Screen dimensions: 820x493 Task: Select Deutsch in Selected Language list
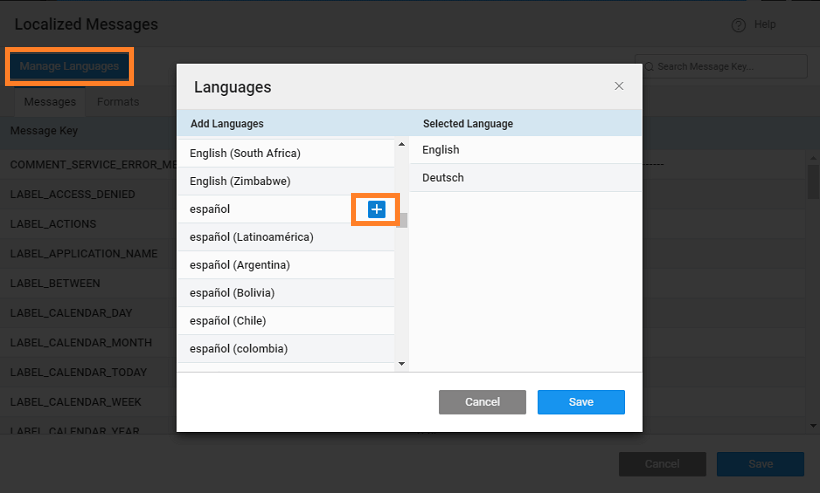point(443,178)
